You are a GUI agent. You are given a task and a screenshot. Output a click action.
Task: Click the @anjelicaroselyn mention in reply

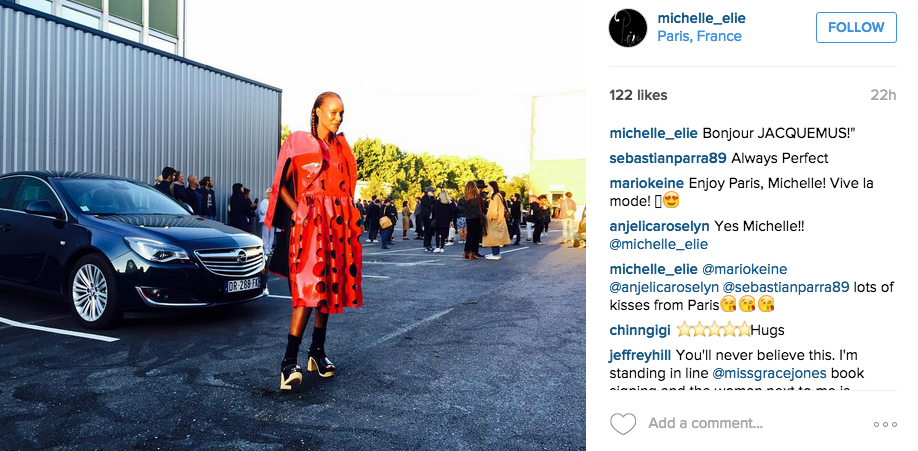click(664, 287)
